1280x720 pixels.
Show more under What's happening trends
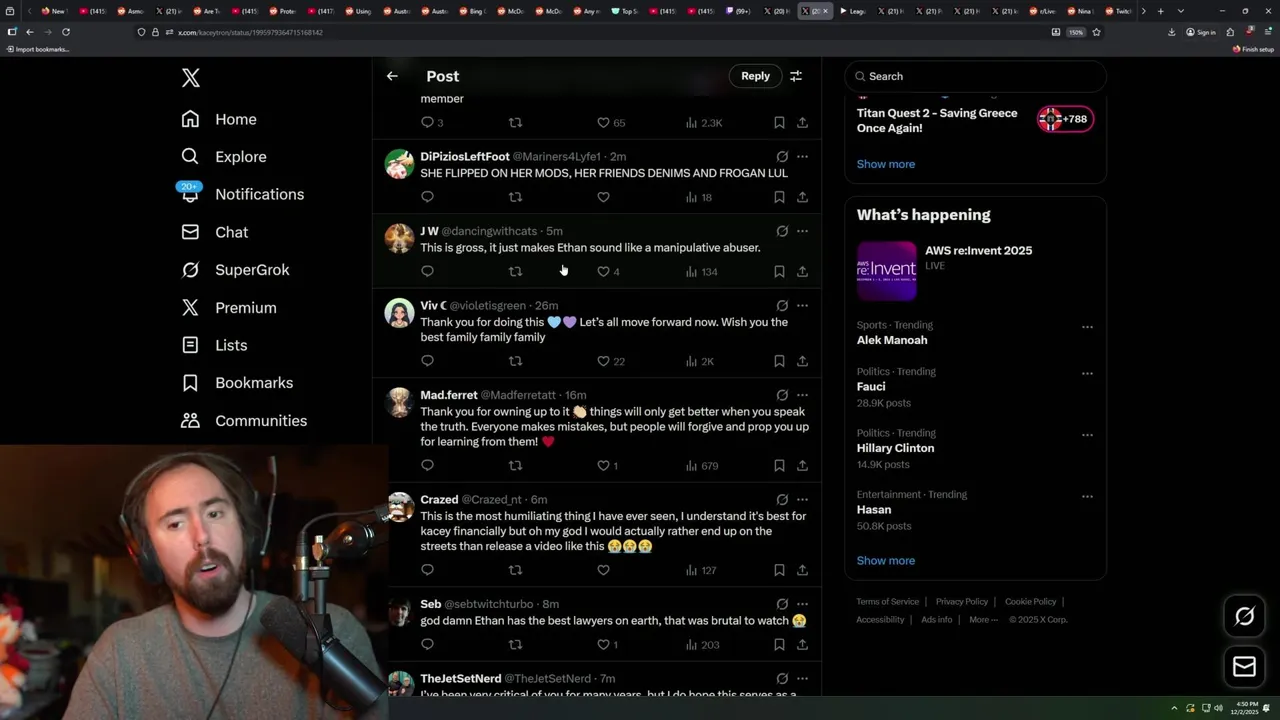885,560
